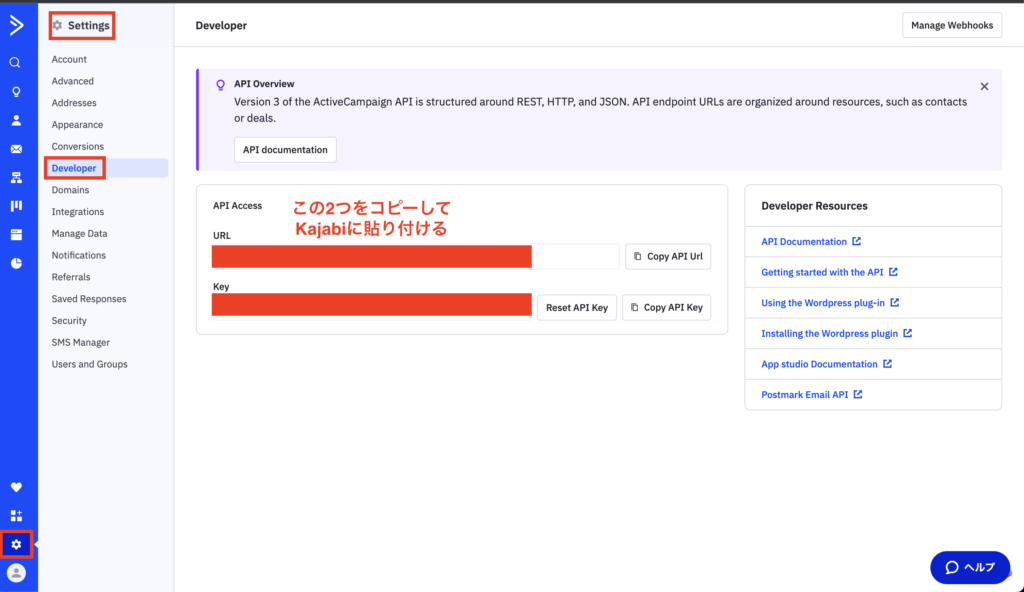Open Appearance settings

click(77, 125)
